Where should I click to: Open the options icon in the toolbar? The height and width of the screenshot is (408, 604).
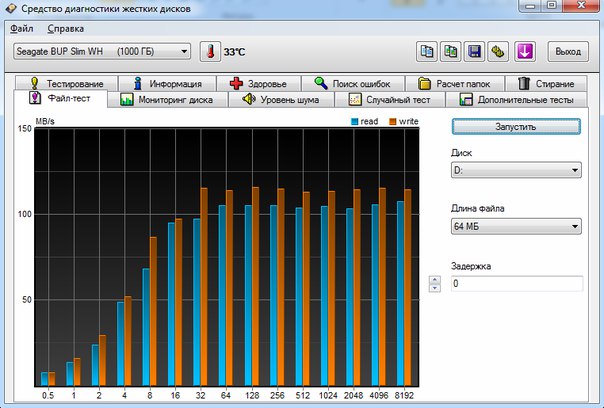click(498, 51)
